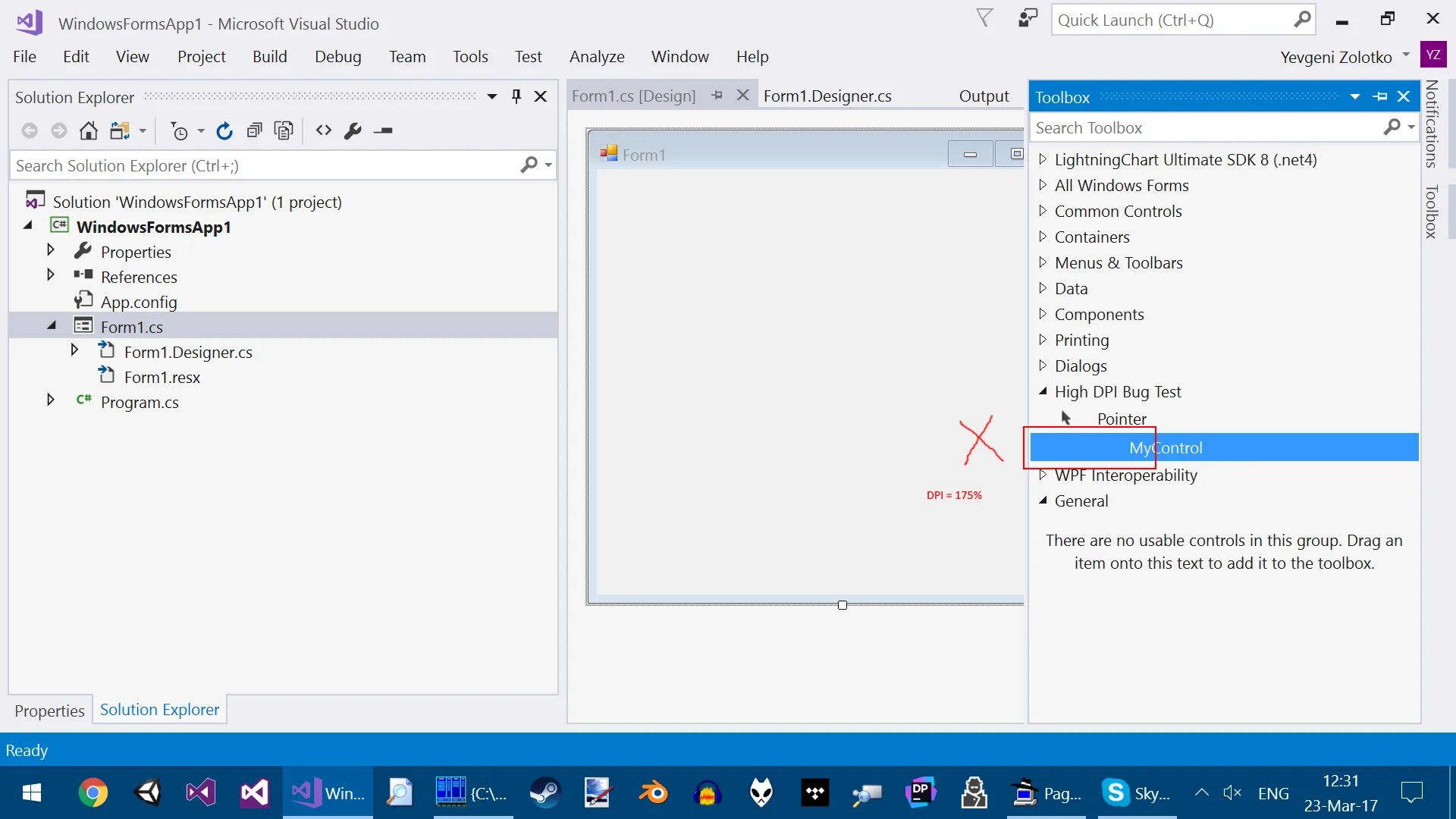Viewport: 1456px width, 819px height.
Task: Open Solution Explorer search options dropdown
Action: click(x=548, y=165)
